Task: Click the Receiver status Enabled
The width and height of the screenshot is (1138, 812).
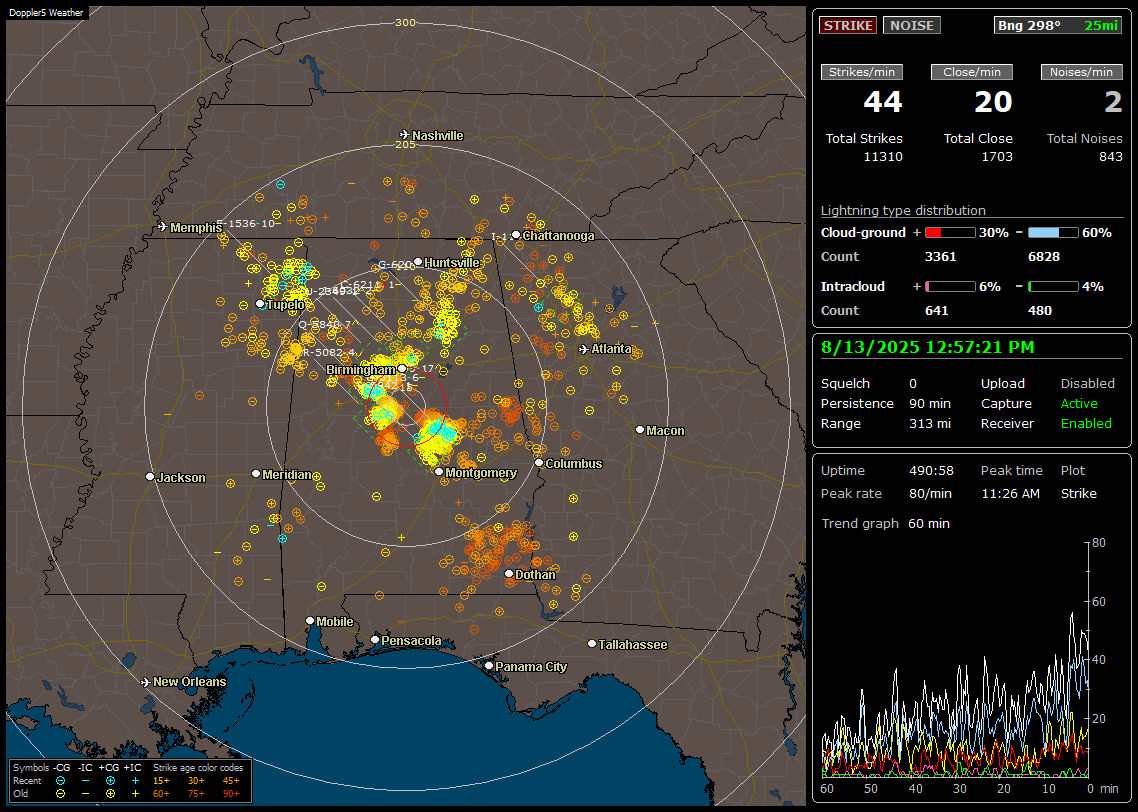Action: pos(1086,424)
